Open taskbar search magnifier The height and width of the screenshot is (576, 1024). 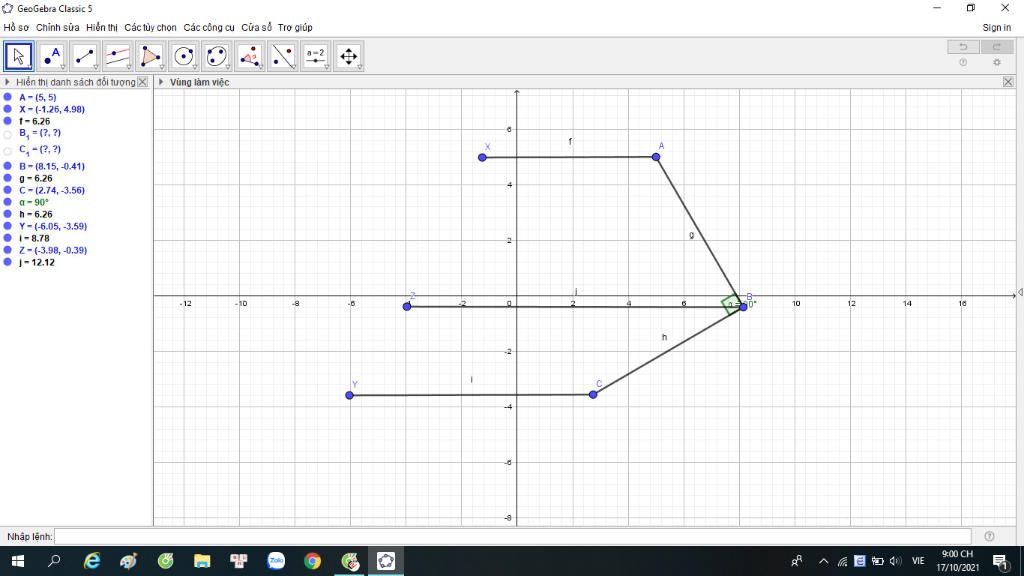(54, 561)
